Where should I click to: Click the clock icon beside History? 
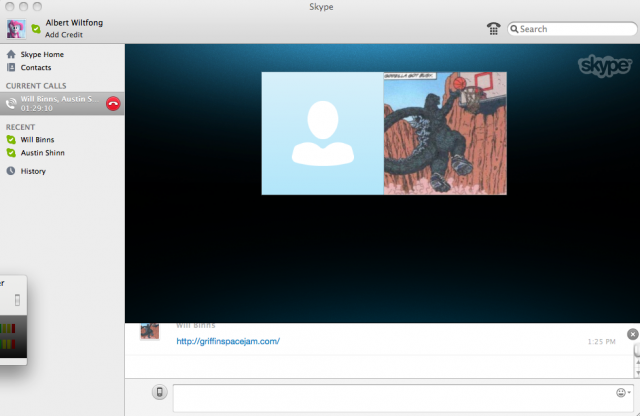[x=11, y=171]
